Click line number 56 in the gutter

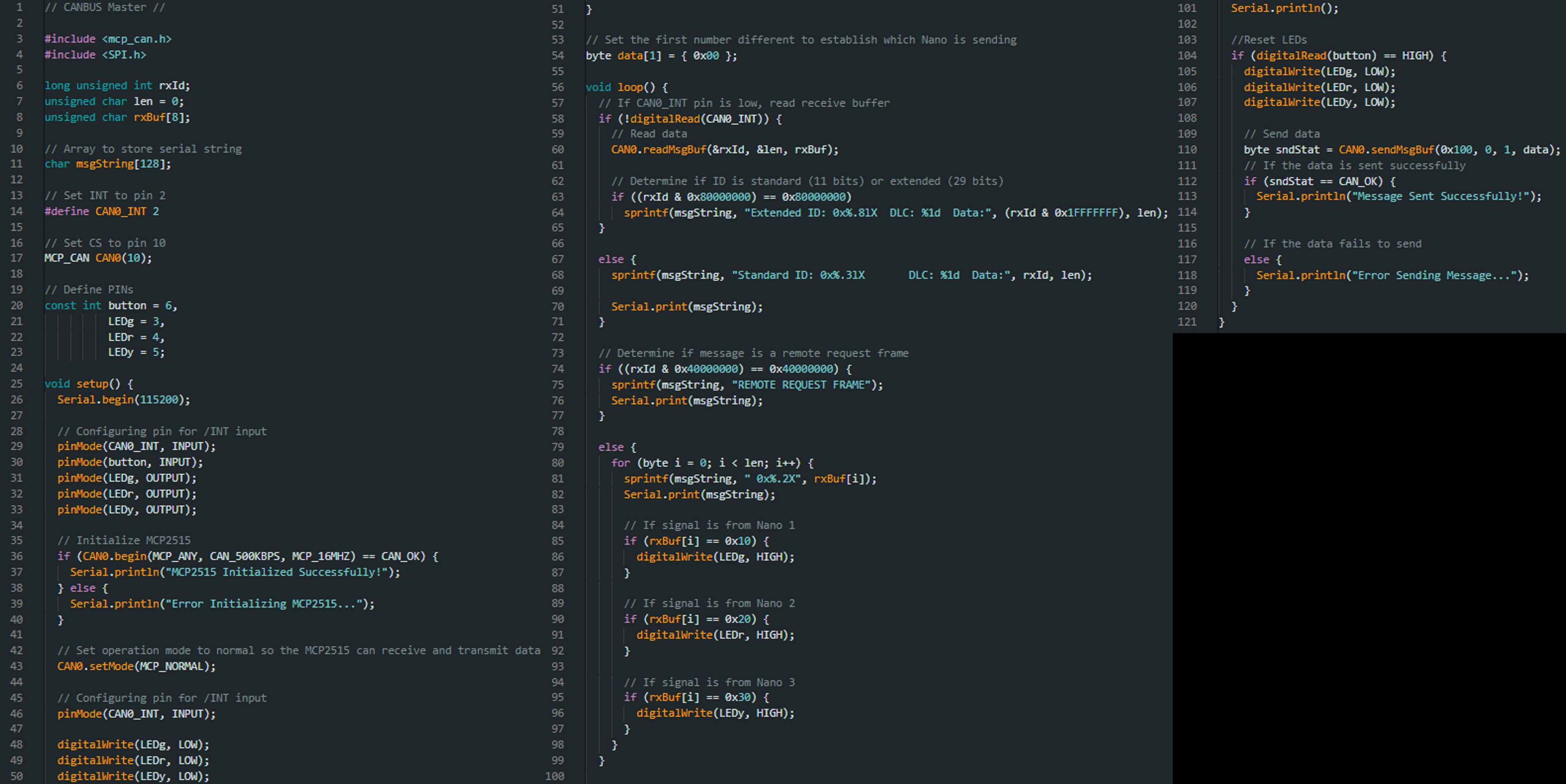(x=557, y=87)
